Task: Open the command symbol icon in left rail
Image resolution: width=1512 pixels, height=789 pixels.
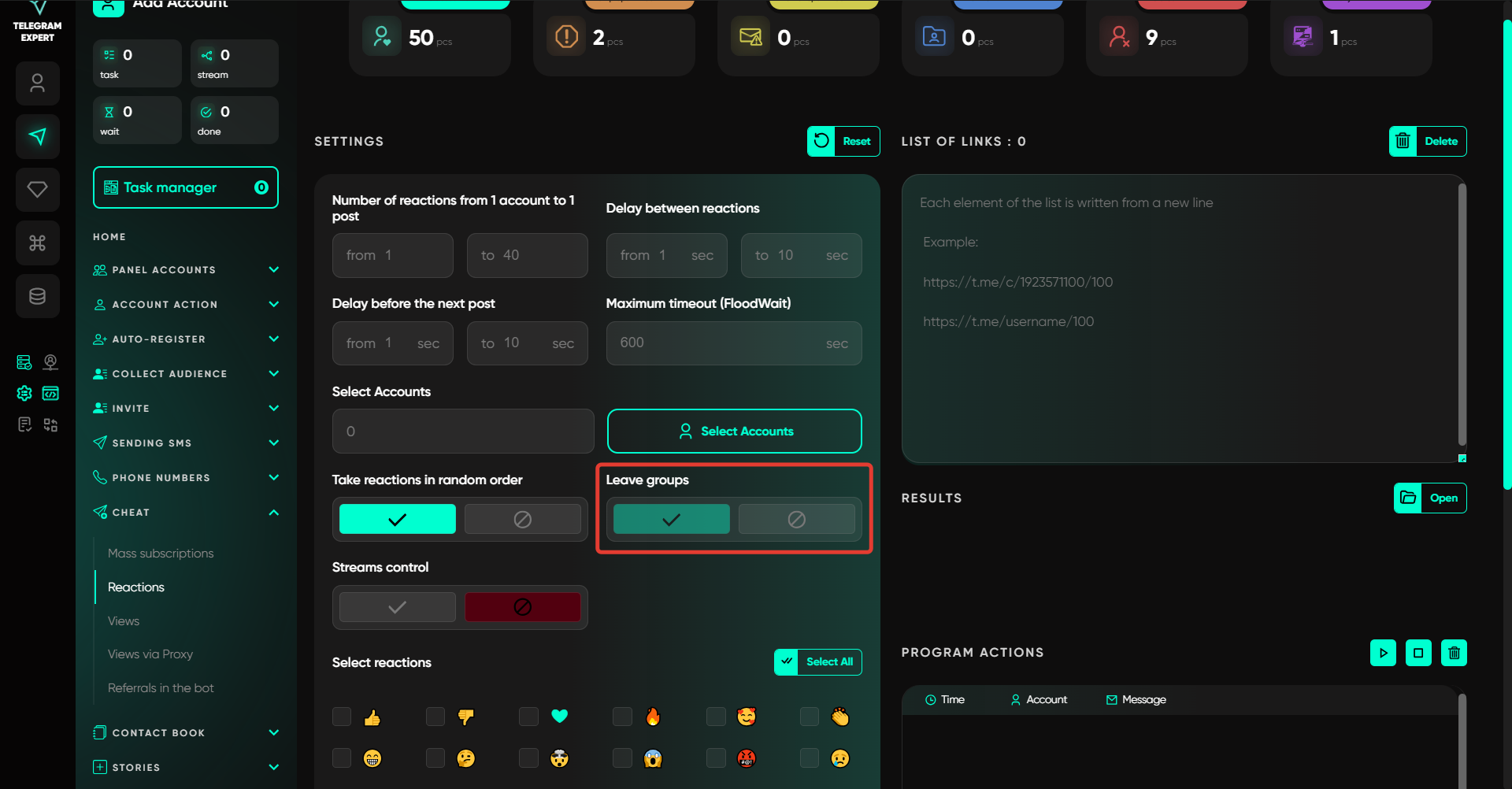Action: pyautogui.click(x=37, y=243)
